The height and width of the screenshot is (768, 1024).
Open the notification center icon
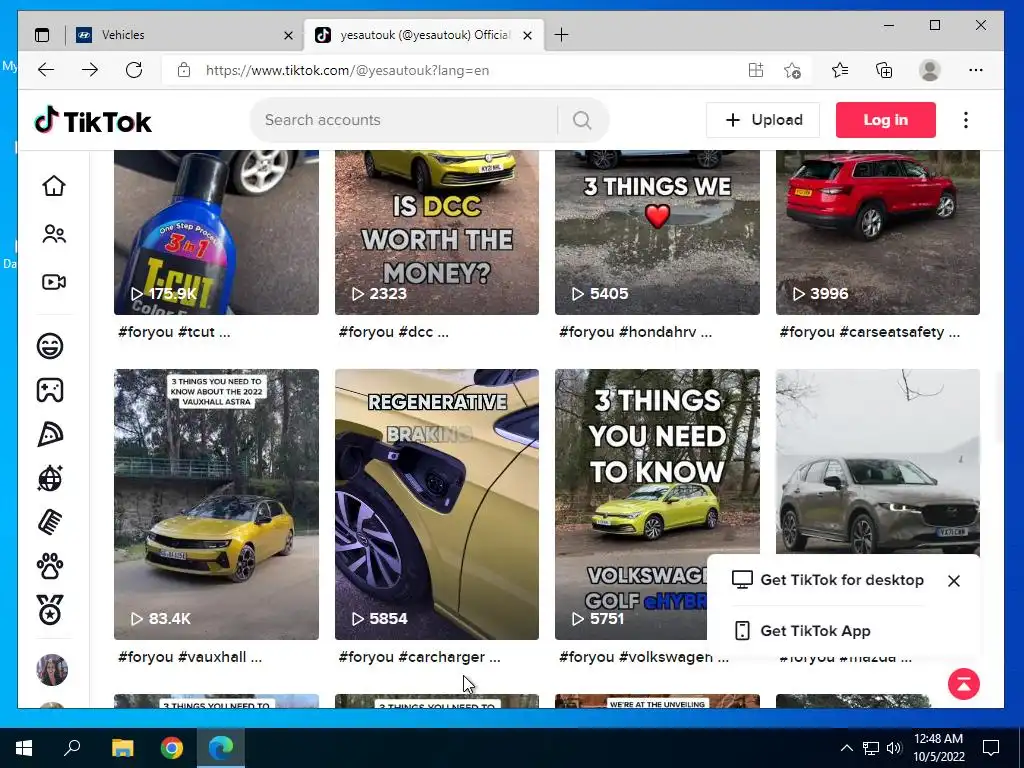pyautogui.click(x=991, y=748)
